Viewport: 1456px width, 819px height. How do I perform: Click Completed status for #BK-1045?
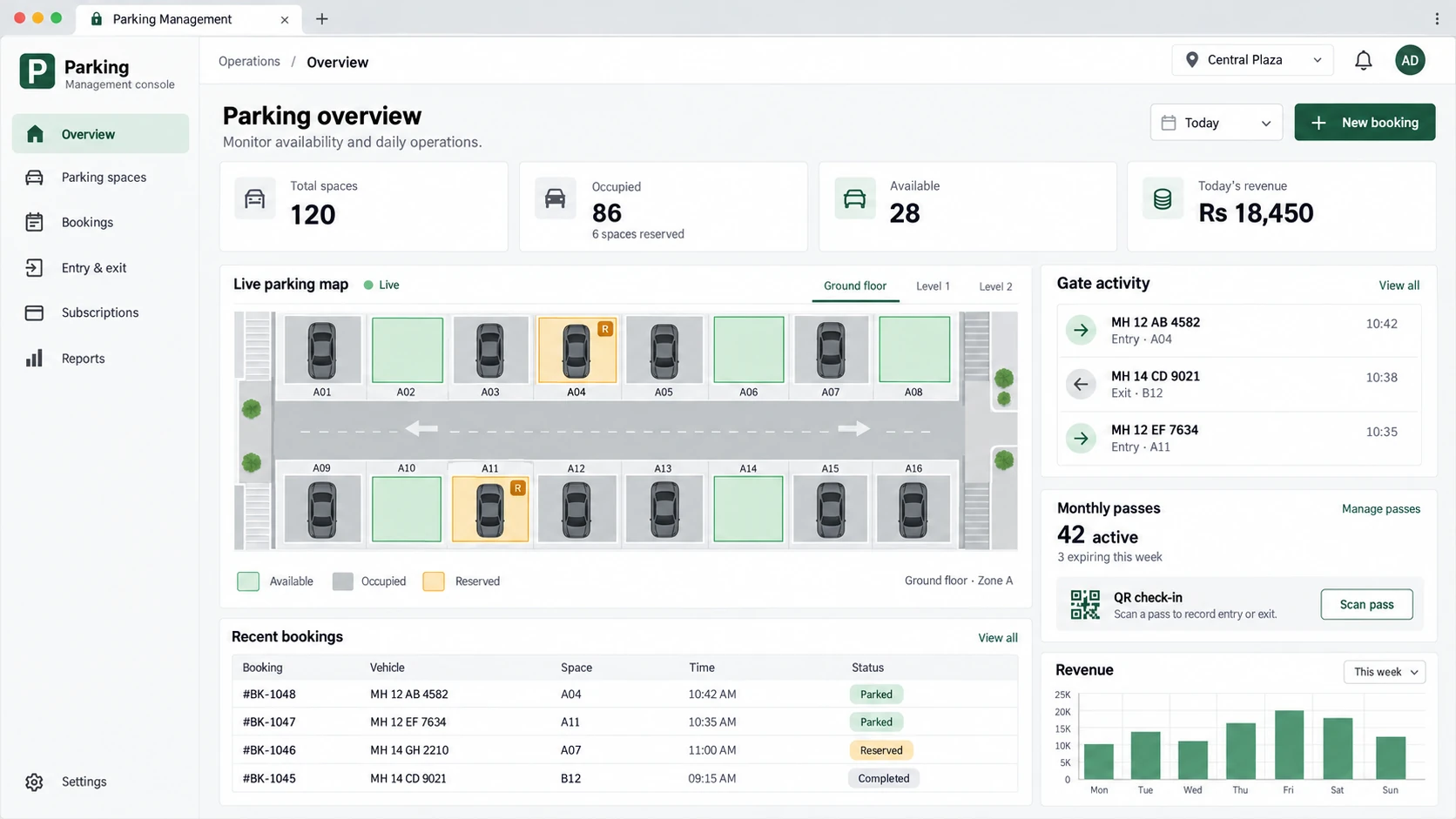click(x=883, y=779)
